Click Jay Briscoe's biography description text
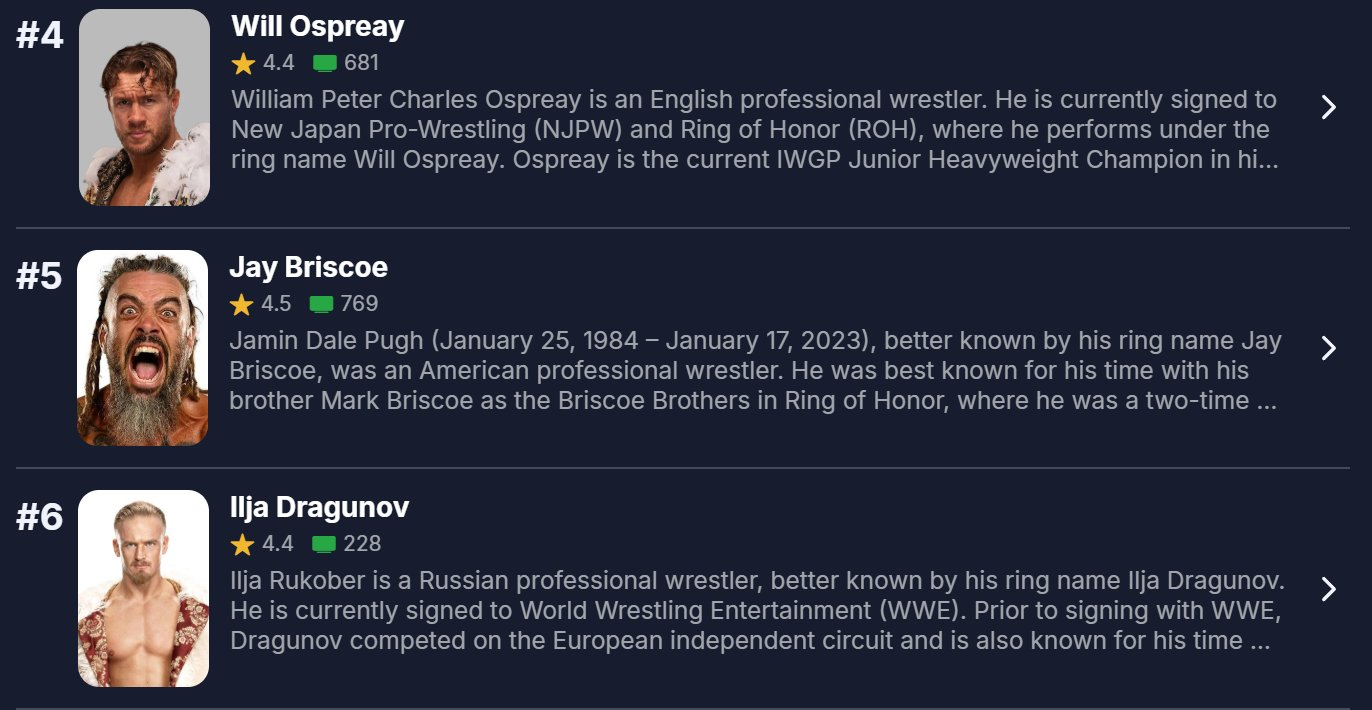The image size is (1372, 710). click(x=754, y=371)
